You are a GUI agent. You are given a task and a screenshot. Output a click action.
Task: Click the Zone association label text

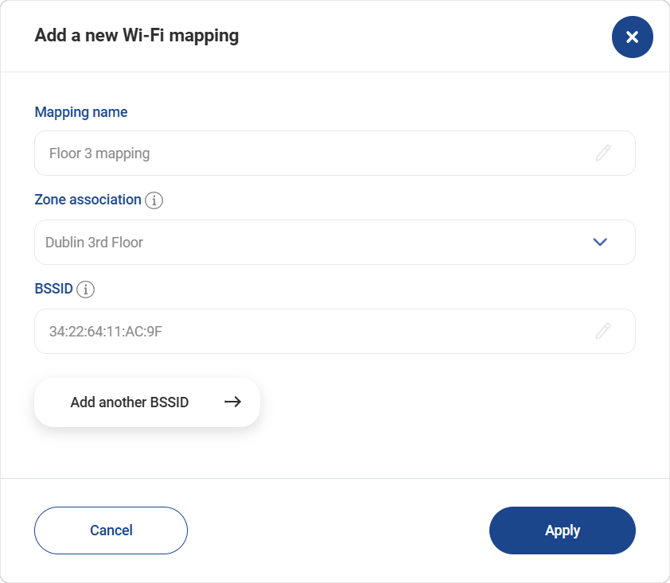click(x=88, y=200)
